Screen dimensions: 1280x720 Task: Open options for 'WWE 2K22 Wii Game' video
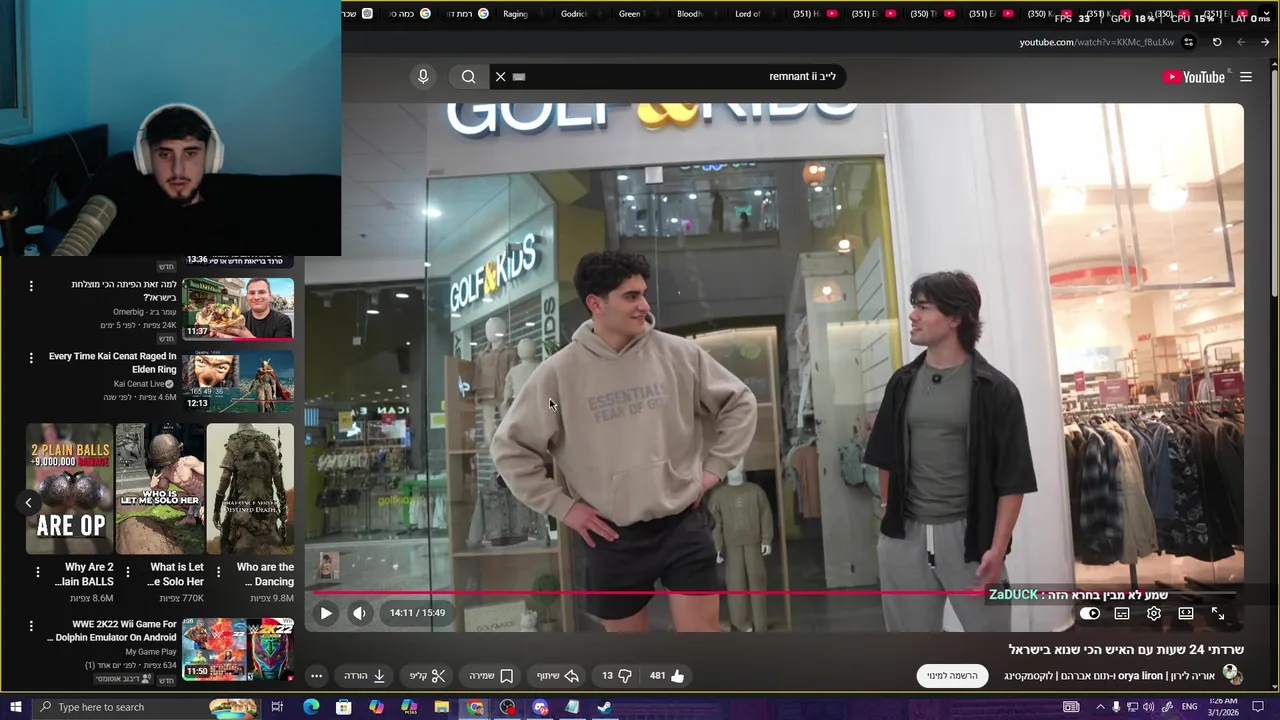(31, 626)
